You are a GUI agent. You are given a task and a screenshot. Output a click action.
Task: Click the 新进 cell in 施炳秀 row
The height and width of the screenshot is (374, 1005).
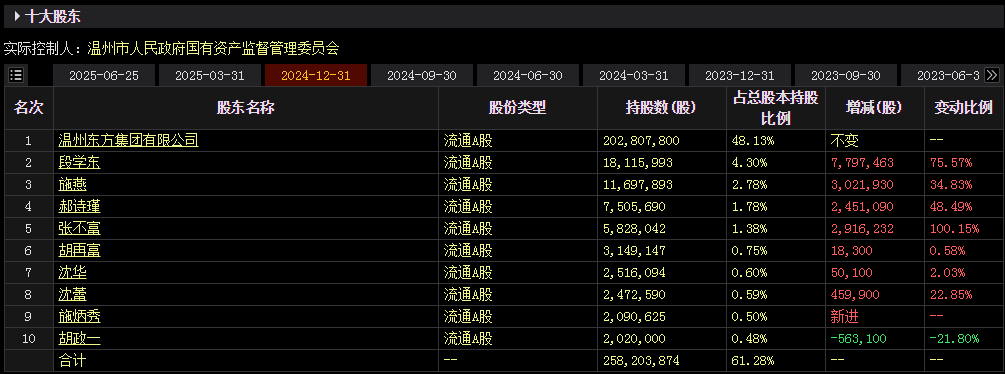tap(845, 317)
